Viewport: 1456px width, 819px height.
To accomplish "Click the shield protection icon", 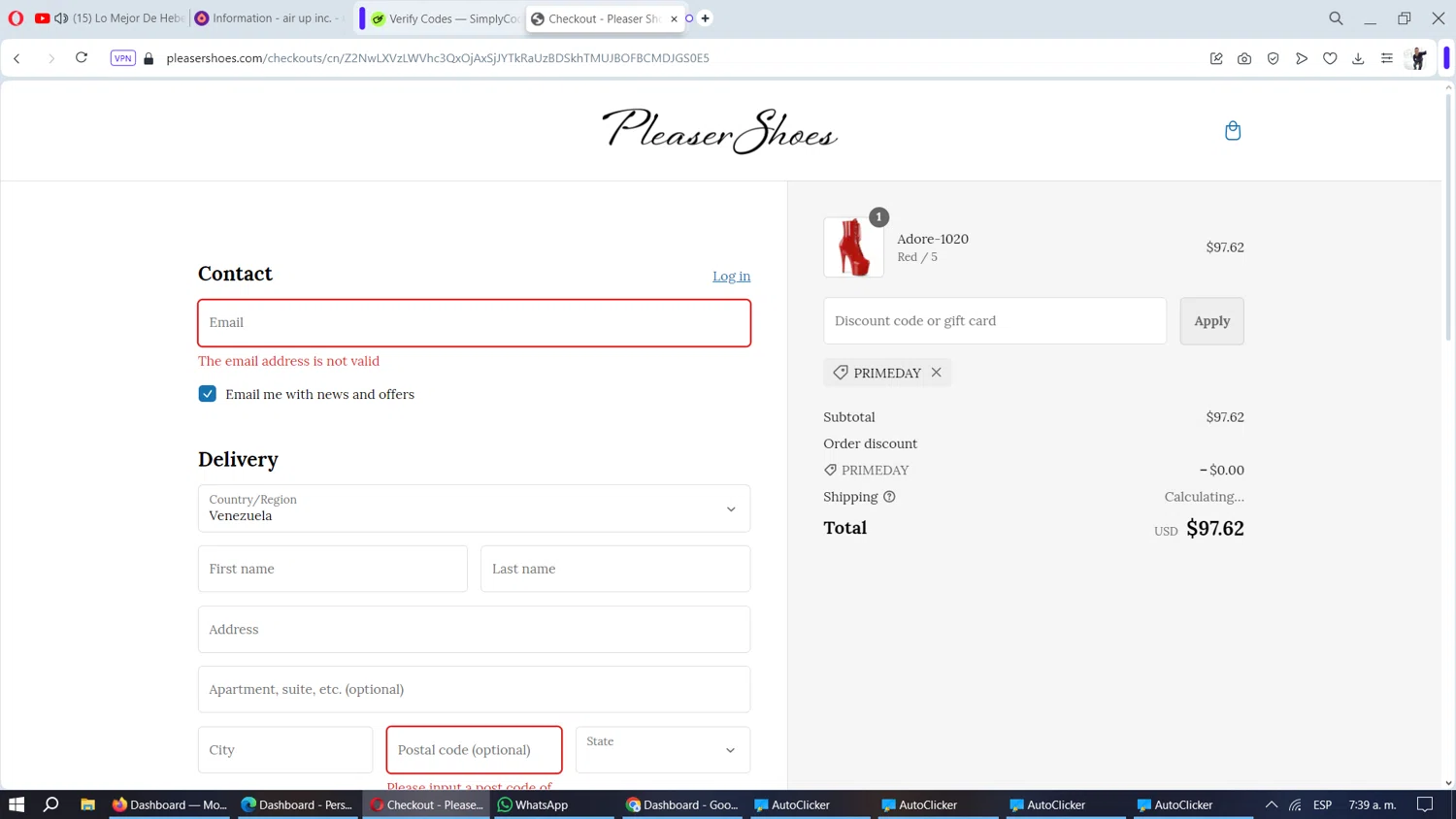I will point(1273,58).
